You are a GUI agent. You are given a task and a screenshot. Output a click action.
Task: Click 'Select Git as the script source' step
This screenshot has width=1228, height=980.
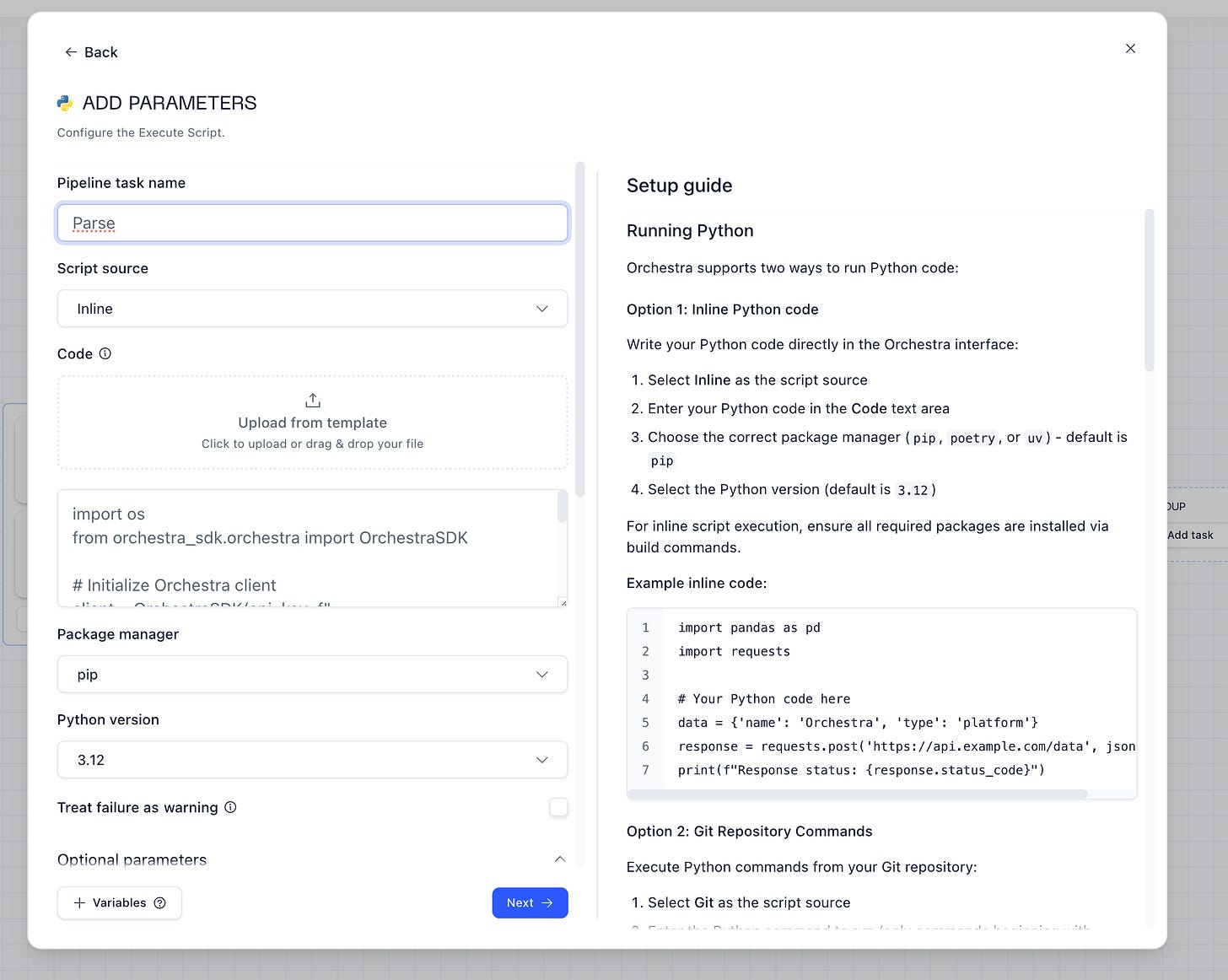coord(749,902)
